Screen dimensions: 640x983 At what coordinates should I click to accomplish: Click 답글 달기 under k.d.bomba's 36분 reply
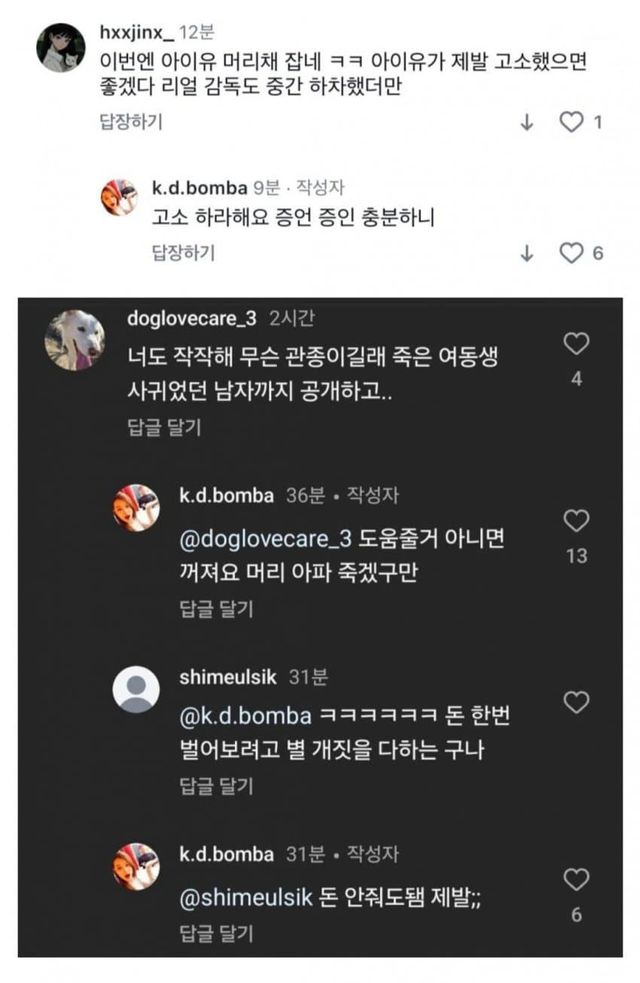216,606
